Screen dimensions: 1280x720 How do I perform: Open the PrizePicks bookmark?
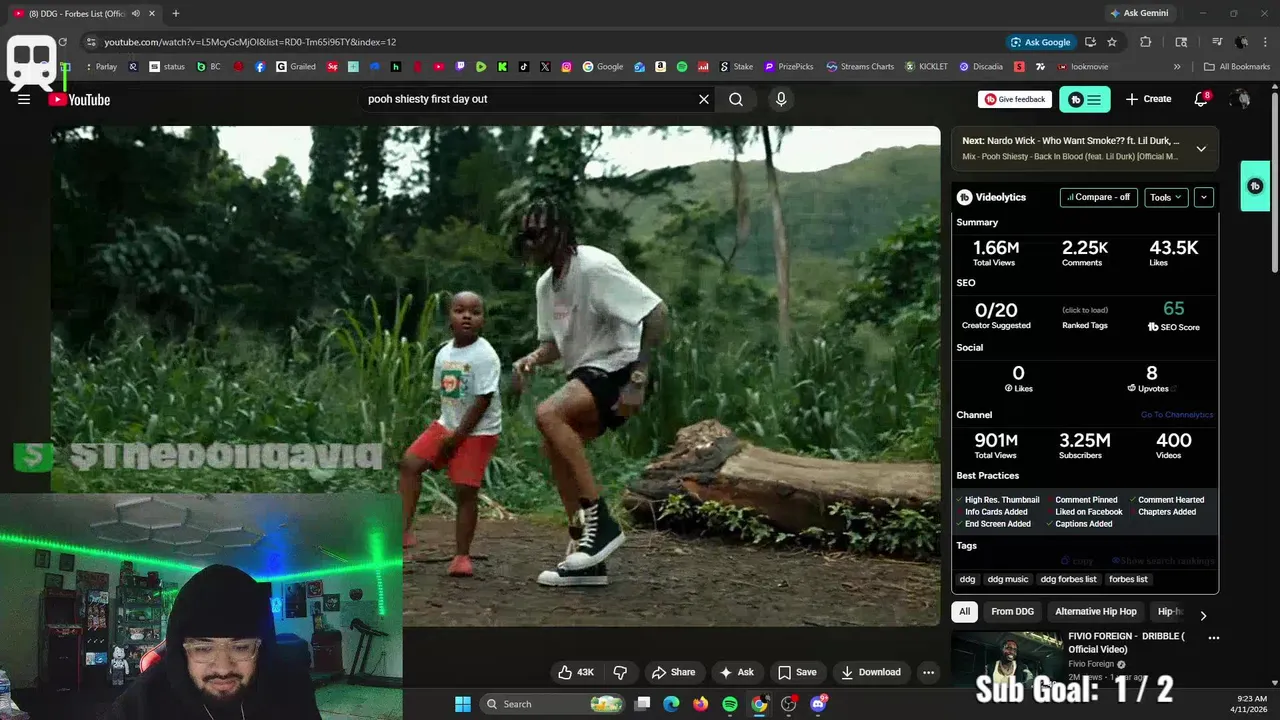(790, 67)
